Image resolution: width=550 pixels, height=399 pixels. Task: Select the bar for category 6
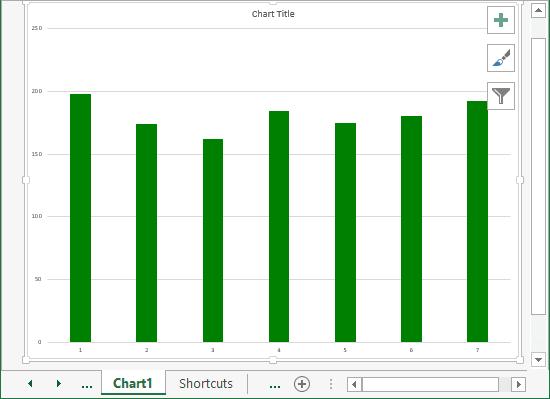click(411, 229)
